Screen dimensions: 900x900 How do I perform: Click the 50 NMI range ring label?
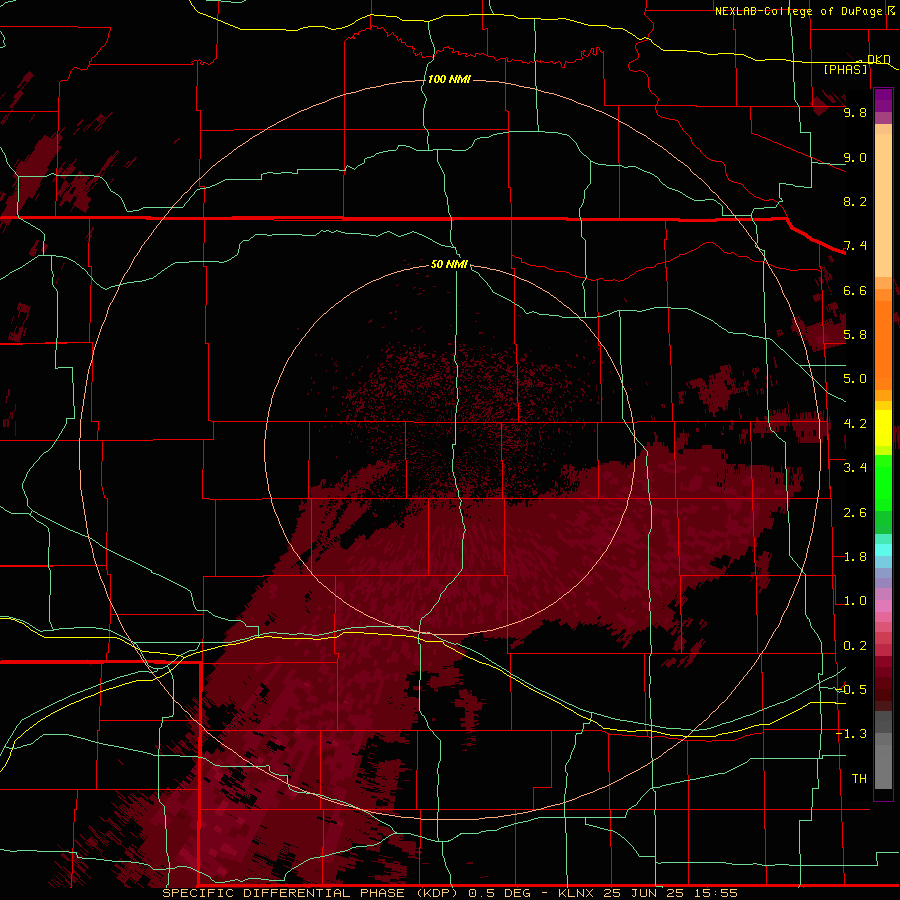[x=449, y=264]
